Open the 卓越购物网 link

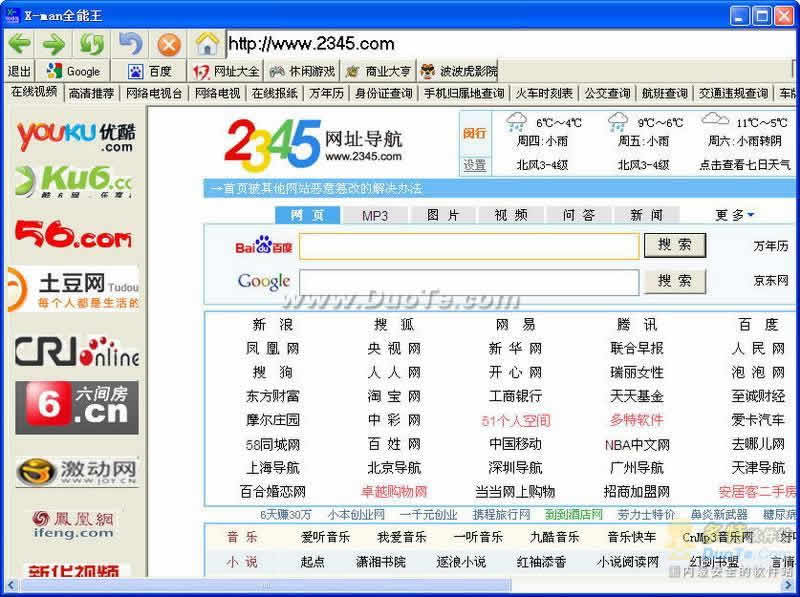394,492
